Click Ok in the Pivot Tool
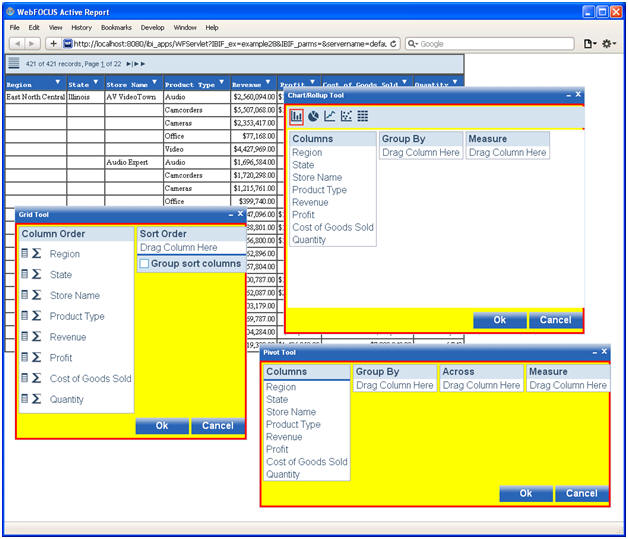Image resolution: width=628 pixels, height=539 pixels. 526,493
